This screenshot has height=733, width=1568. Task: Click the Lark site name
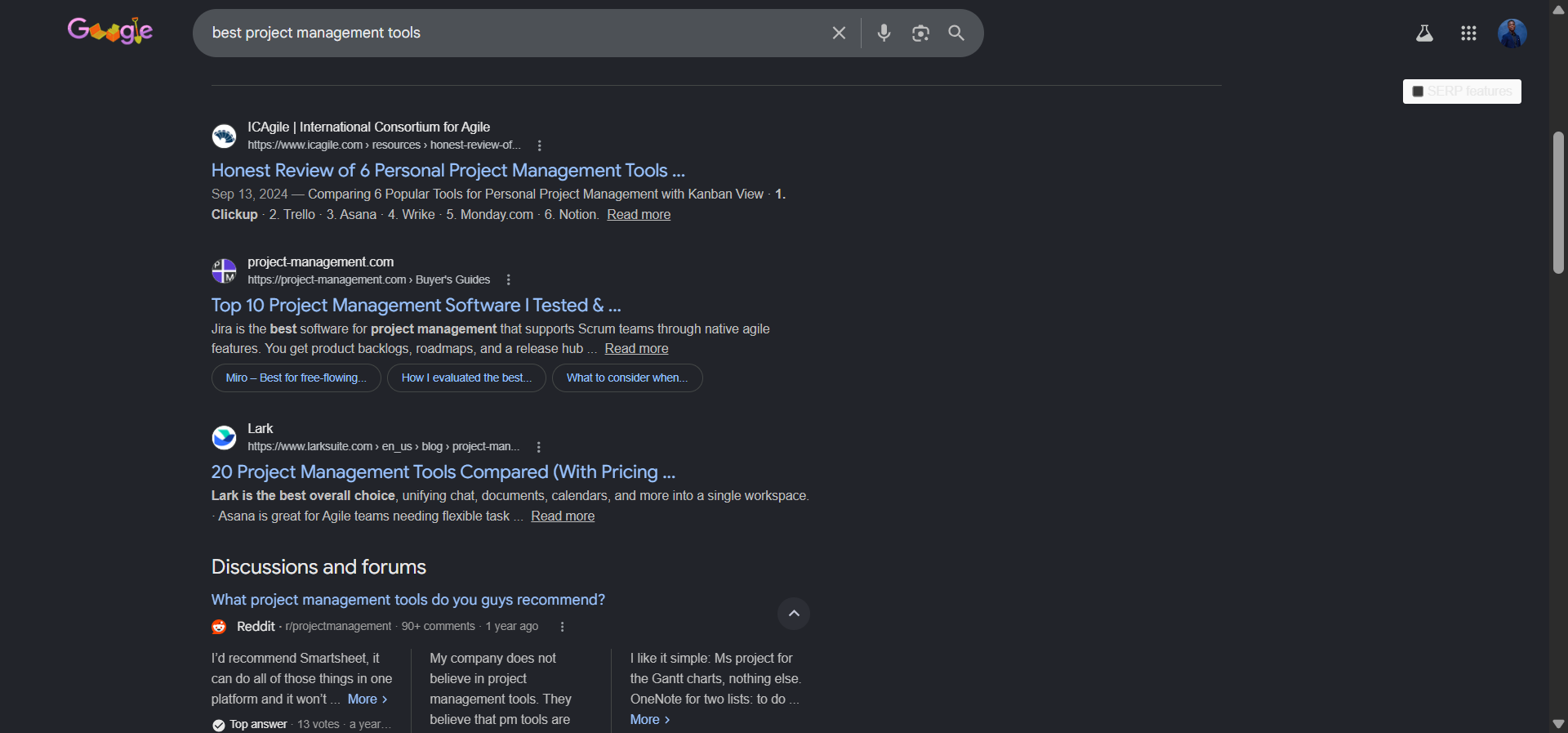(260, 428)
